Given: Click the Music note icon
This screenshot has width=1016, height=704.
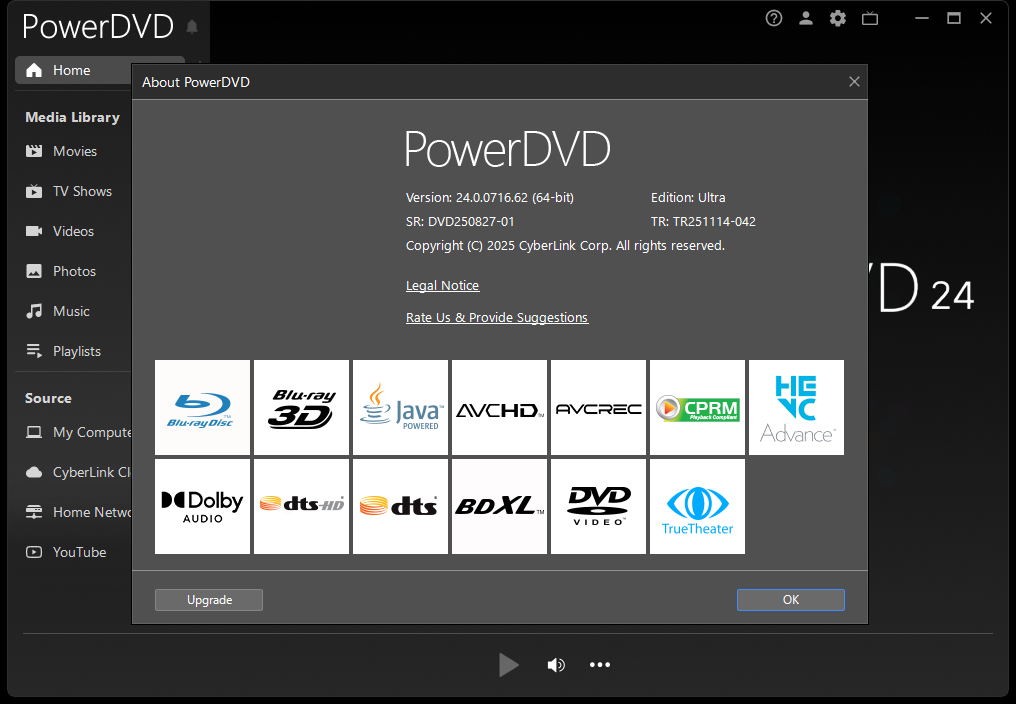Looking at the screenshot, I should [x=34, y=311].
